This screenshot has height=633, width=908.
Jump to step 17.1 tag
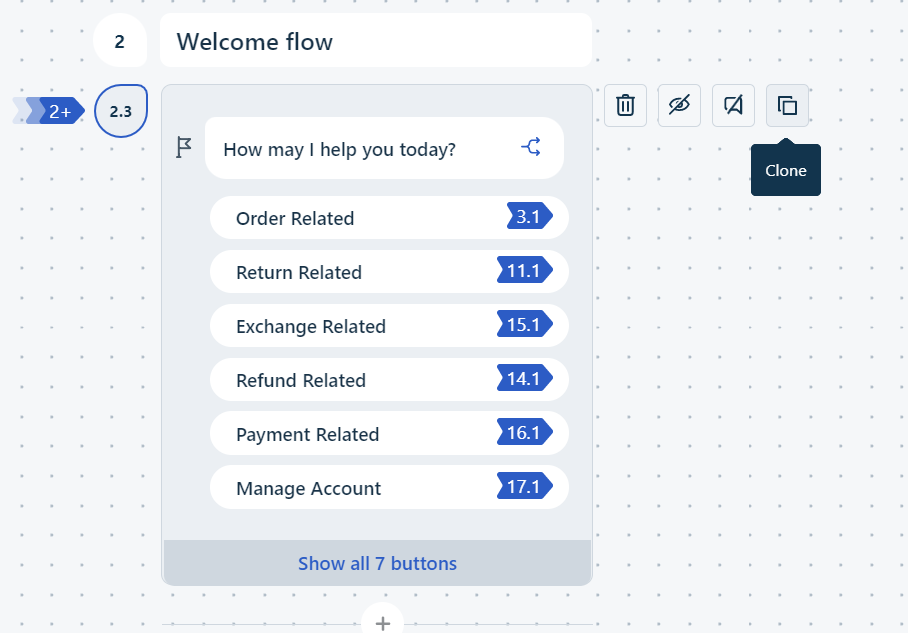tap(525, 486)
